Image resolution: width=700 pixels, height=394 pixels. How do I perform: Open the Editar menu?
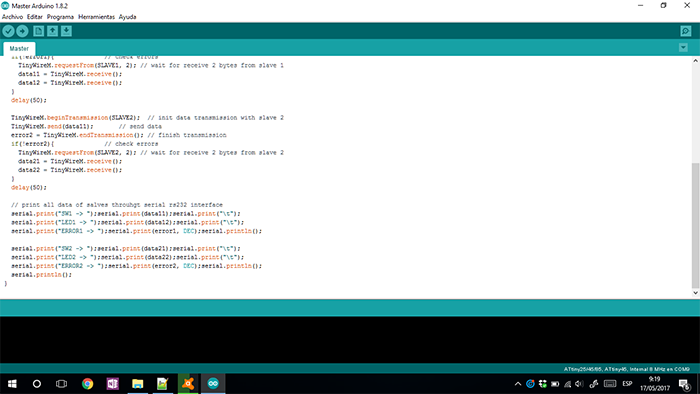point(35,17)
